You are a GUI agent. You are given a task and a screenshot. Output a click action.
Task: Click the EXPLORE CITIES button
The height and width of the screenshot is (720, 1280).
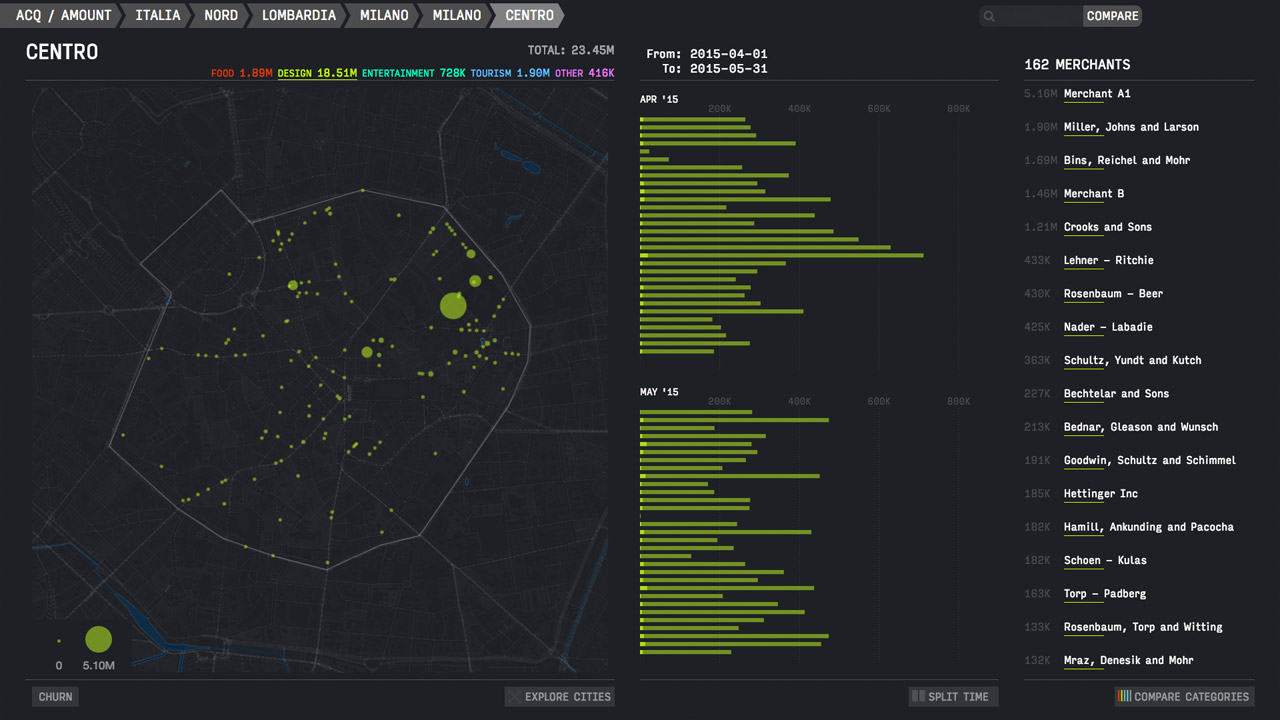[x=559, y=697]
